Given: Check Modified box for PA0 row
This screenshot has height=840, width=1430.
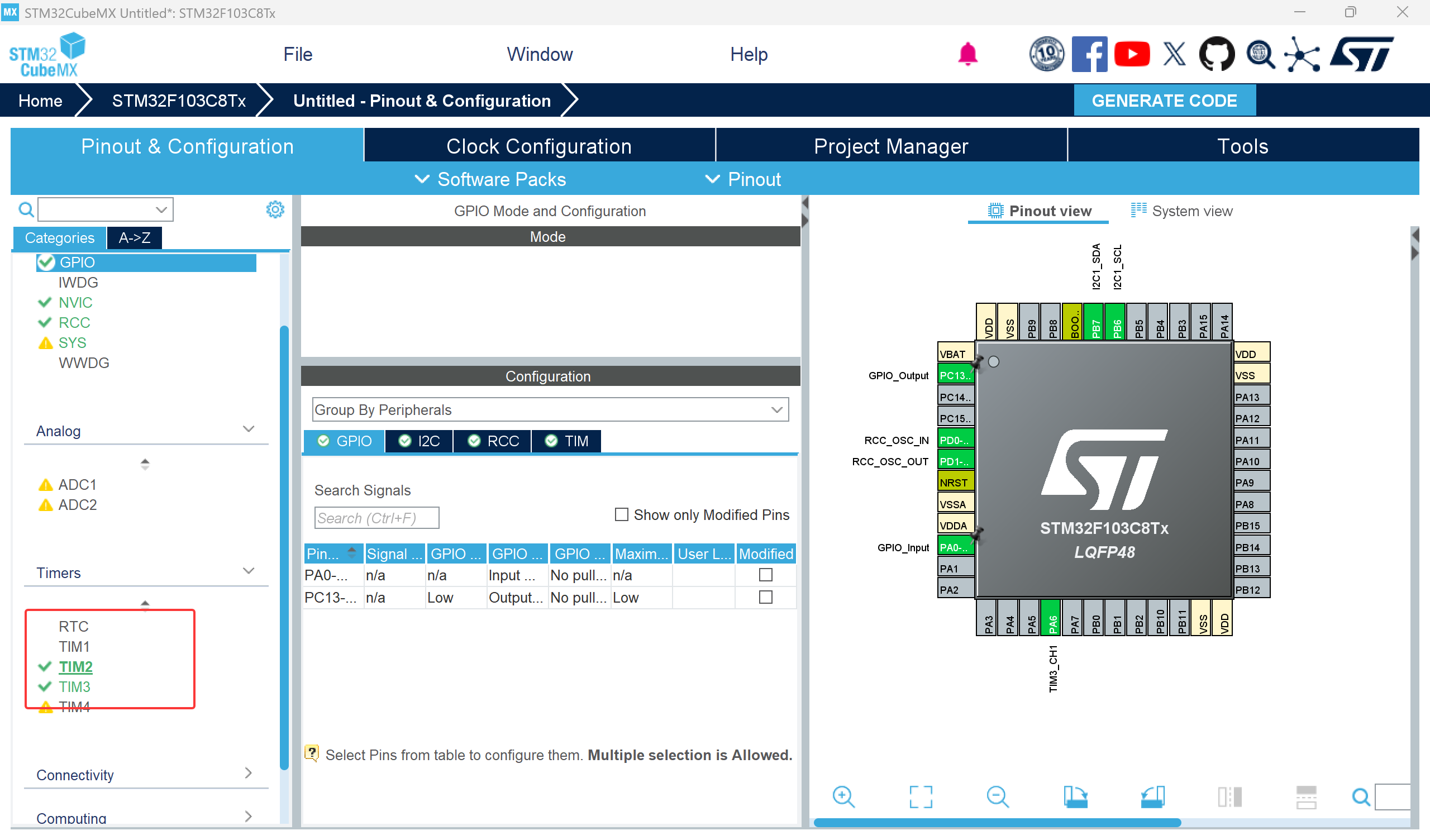Looking at the screenshot, I should click(765, 575).
